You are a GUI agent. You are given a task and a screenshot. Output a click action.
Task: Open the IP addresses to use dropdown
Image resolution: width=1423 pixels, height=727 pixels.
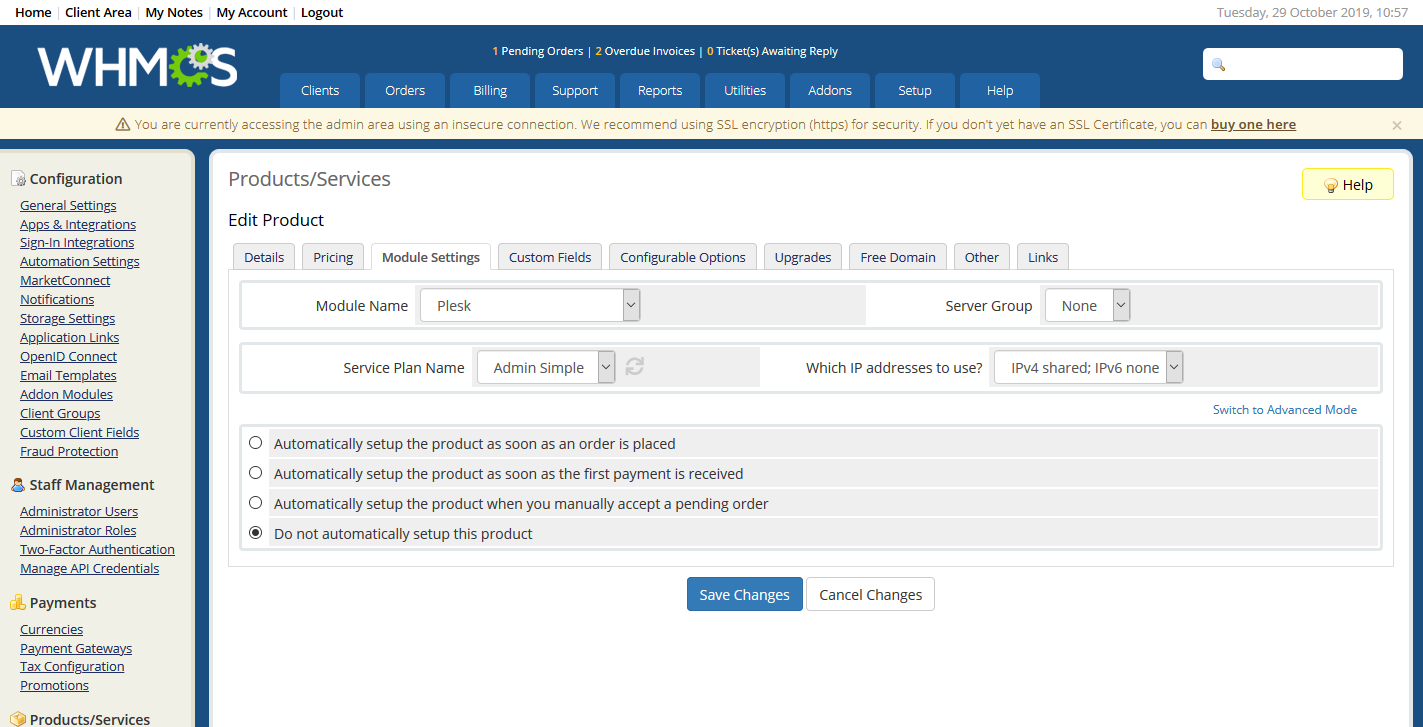[1089, 367]
